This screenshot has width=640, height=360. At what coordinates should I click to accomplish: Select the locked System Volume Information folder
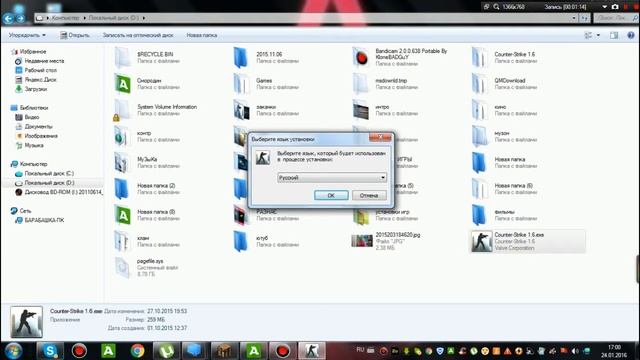pos(122,110)
